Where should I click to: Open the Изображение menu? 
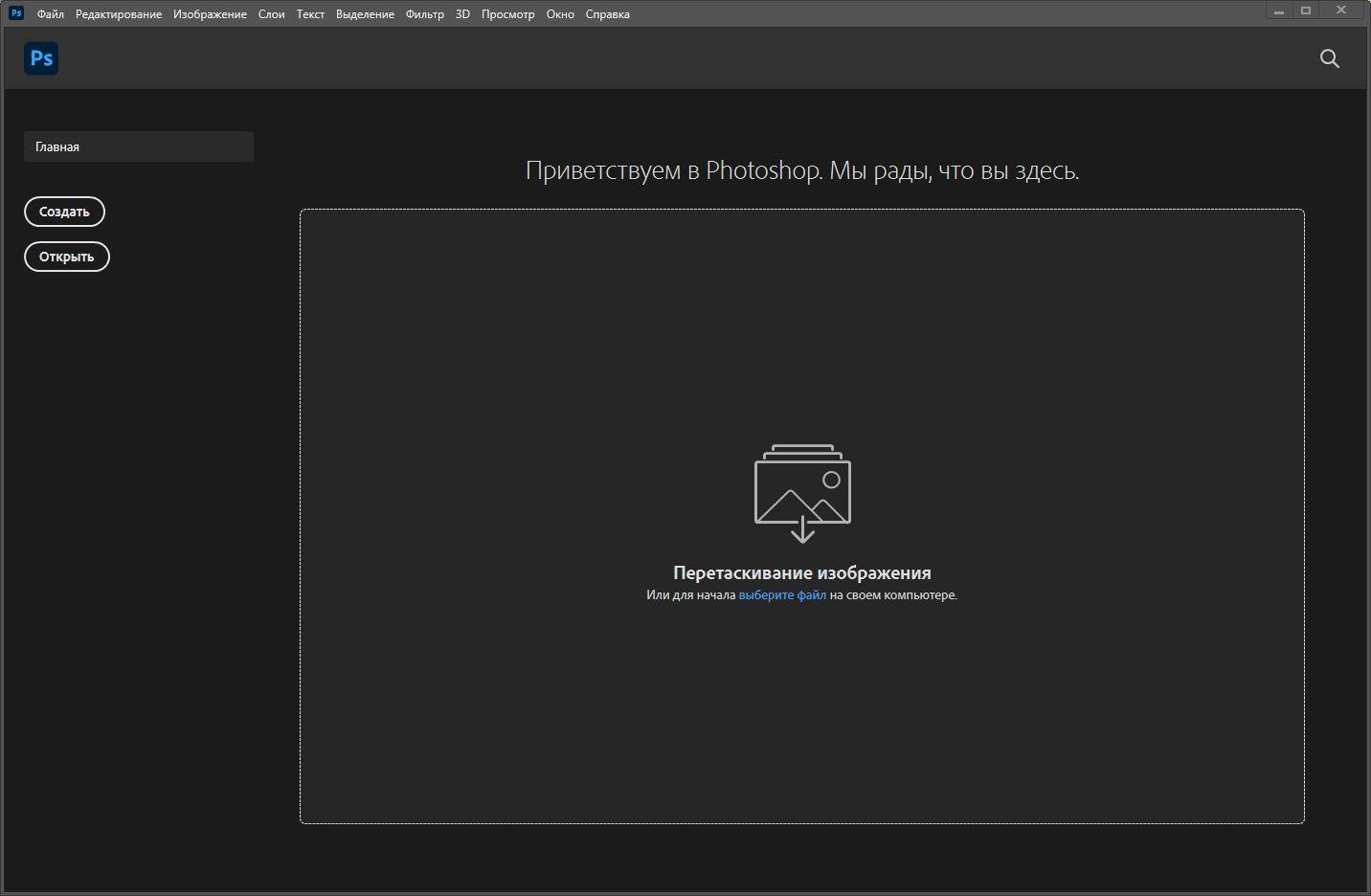(210, 14)
